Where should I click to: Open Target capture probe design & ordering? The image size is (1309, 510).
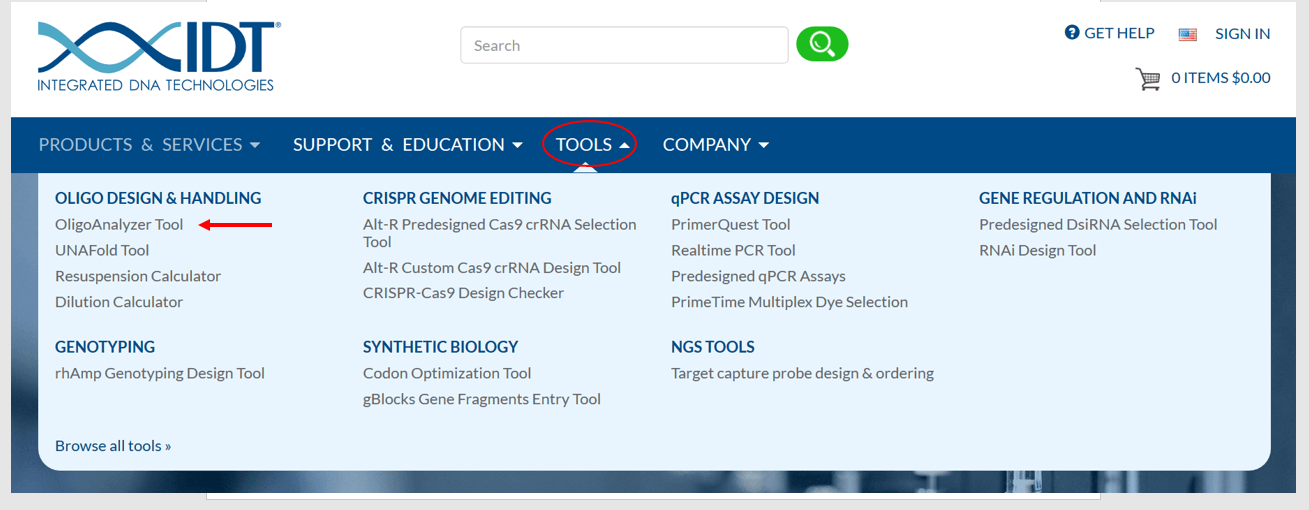pos(802,373)
